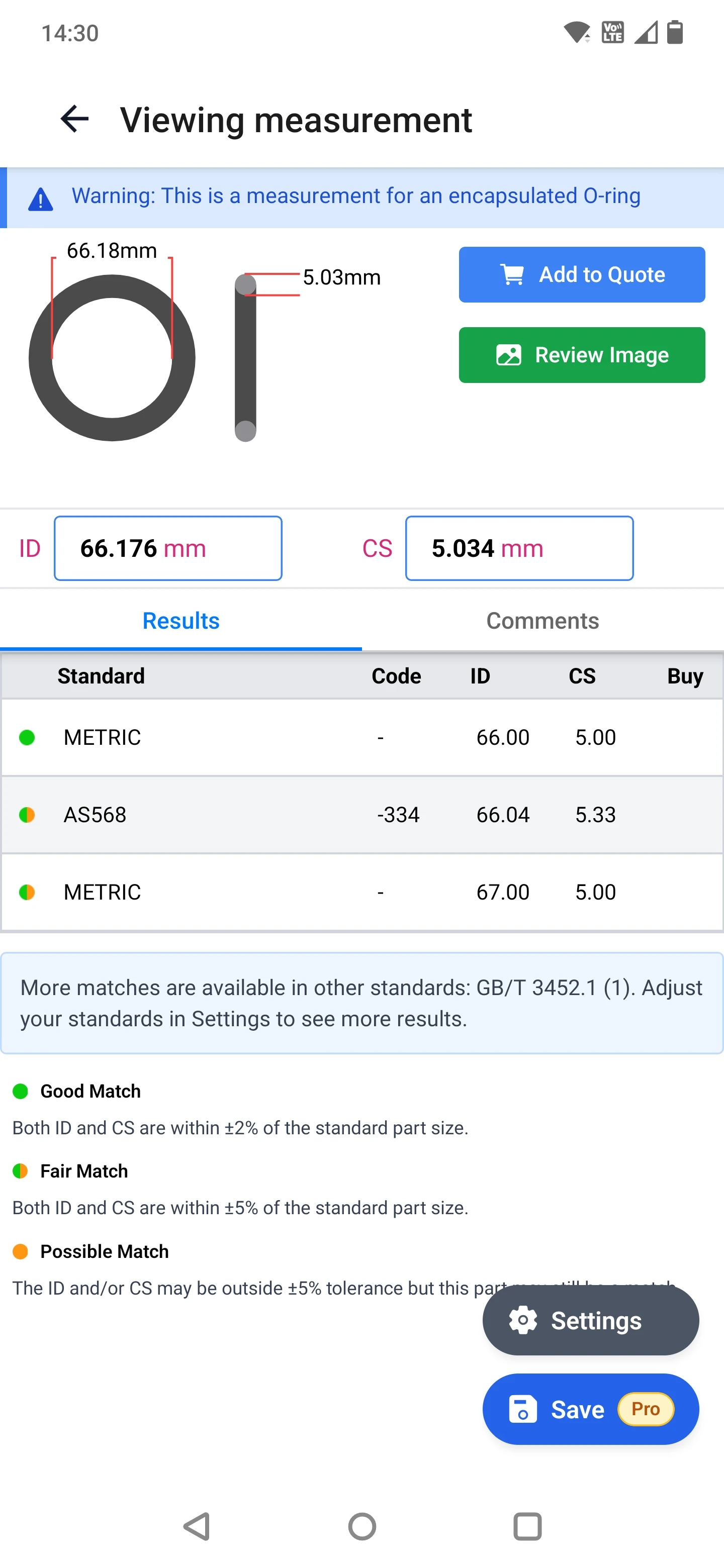
Task: Click the Add to Quote button
Action: coord(582,274)
